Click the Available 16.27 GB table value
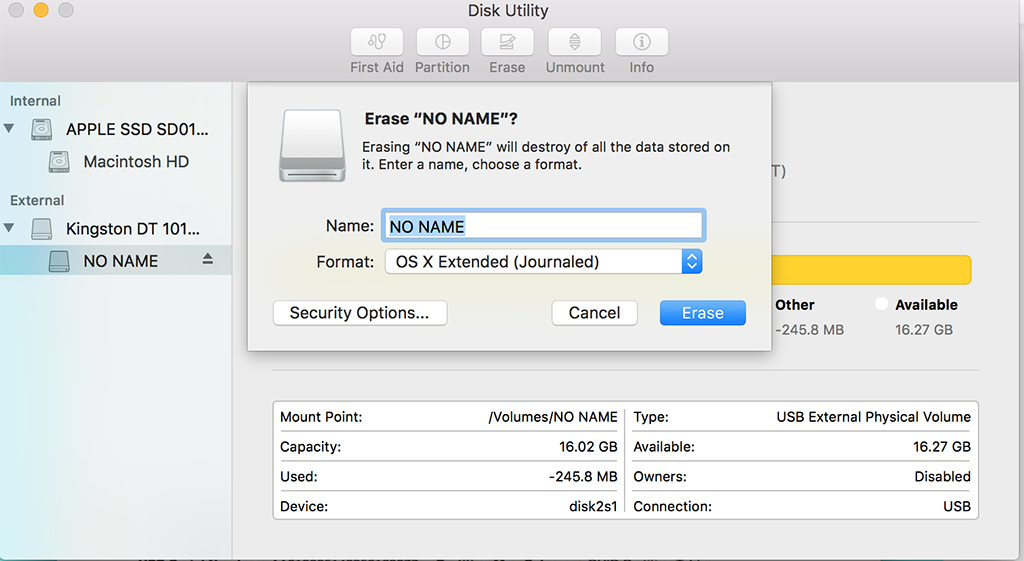This screenshot has height=561, width=1024. click(942, 447)
